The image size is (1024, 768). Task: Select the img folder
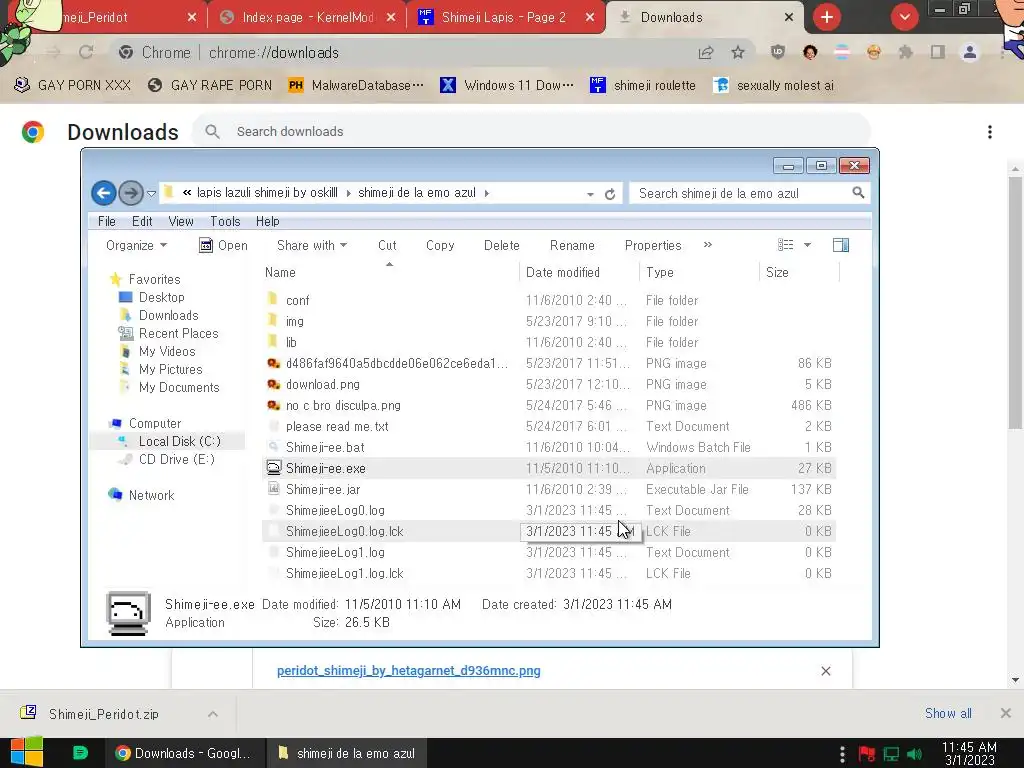[549, 321]
